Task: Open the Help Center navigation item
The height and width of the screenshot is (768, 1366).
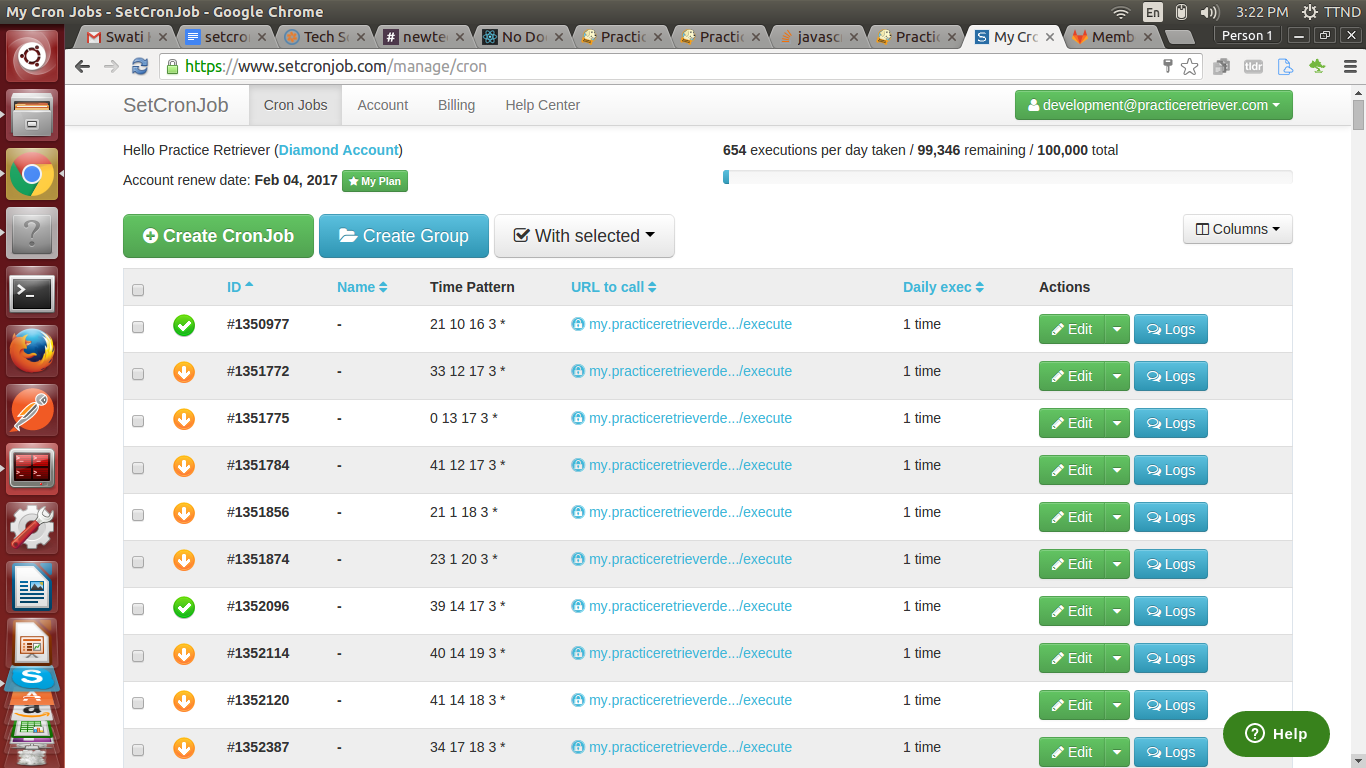Action: coord(542,105)
